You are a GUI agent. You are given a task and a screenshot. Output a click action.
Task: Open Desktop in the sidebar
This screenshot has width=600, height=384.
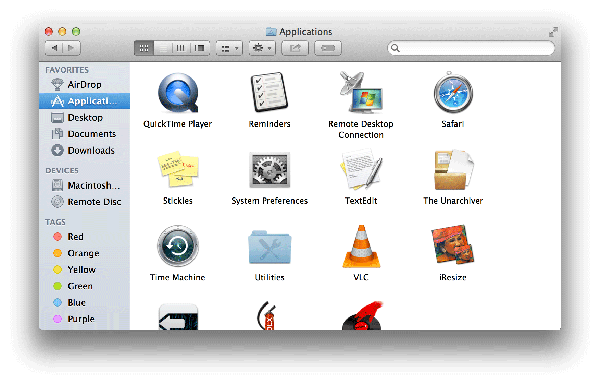[x=84, y=117]
